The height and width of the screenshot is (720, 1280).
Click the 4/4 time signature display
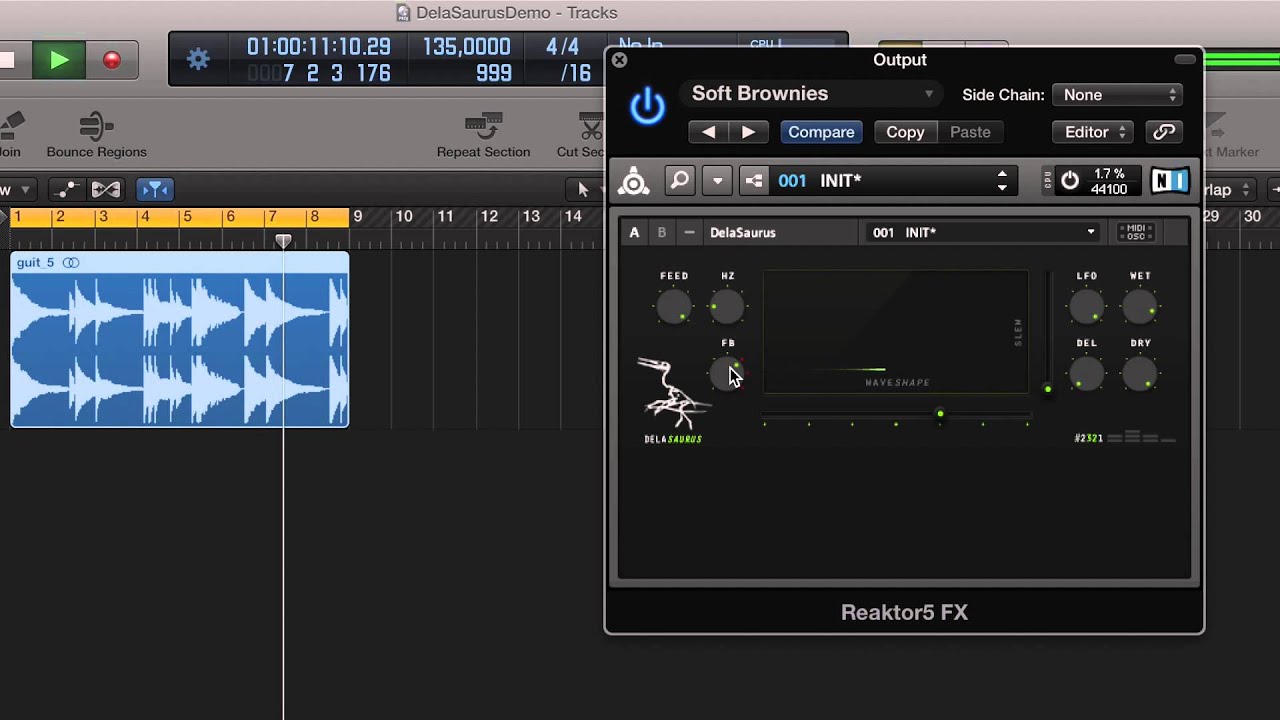[562, 47]
